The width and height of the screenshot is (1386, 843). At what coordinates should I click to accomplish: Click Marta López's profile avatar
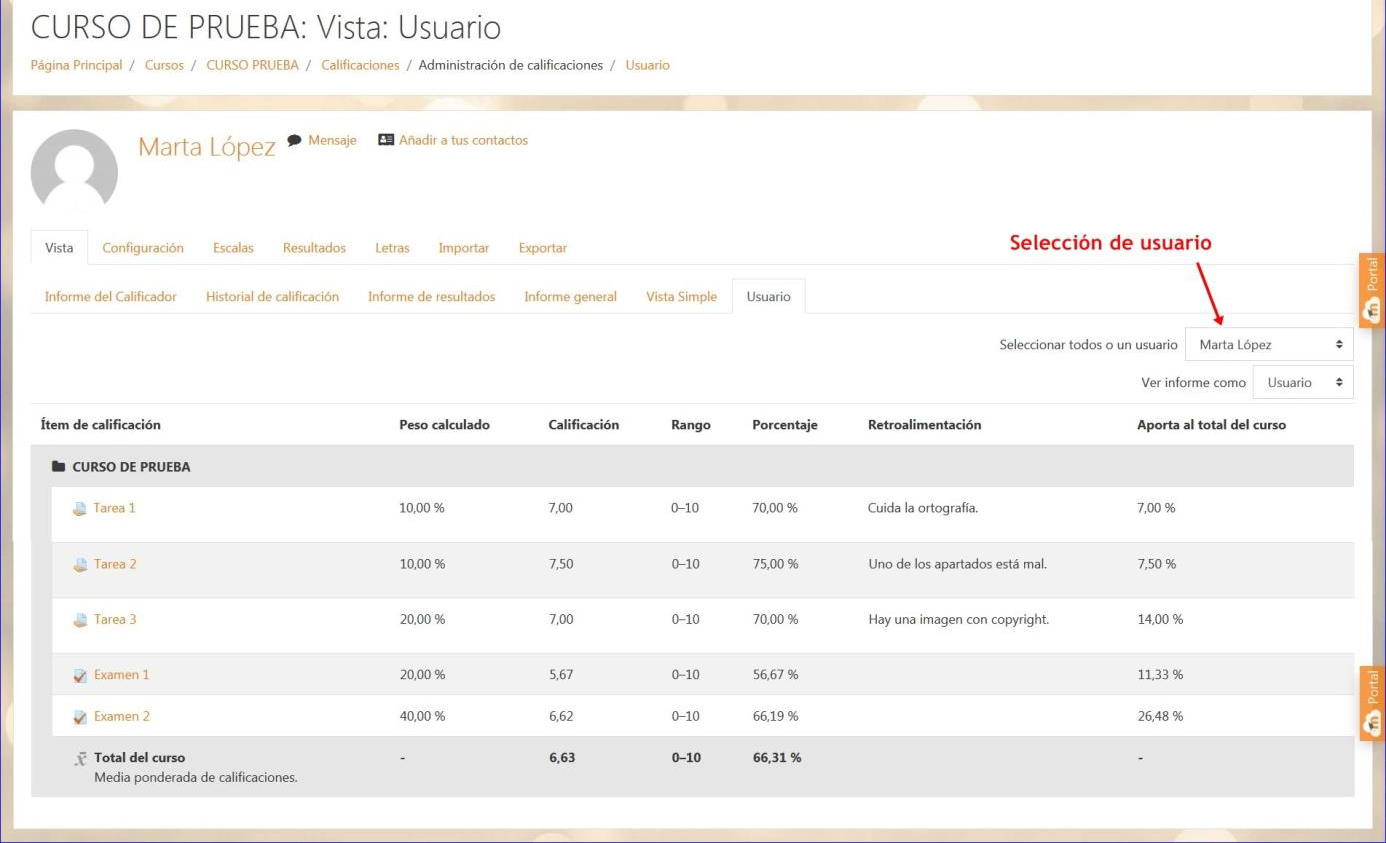point(74,170)
